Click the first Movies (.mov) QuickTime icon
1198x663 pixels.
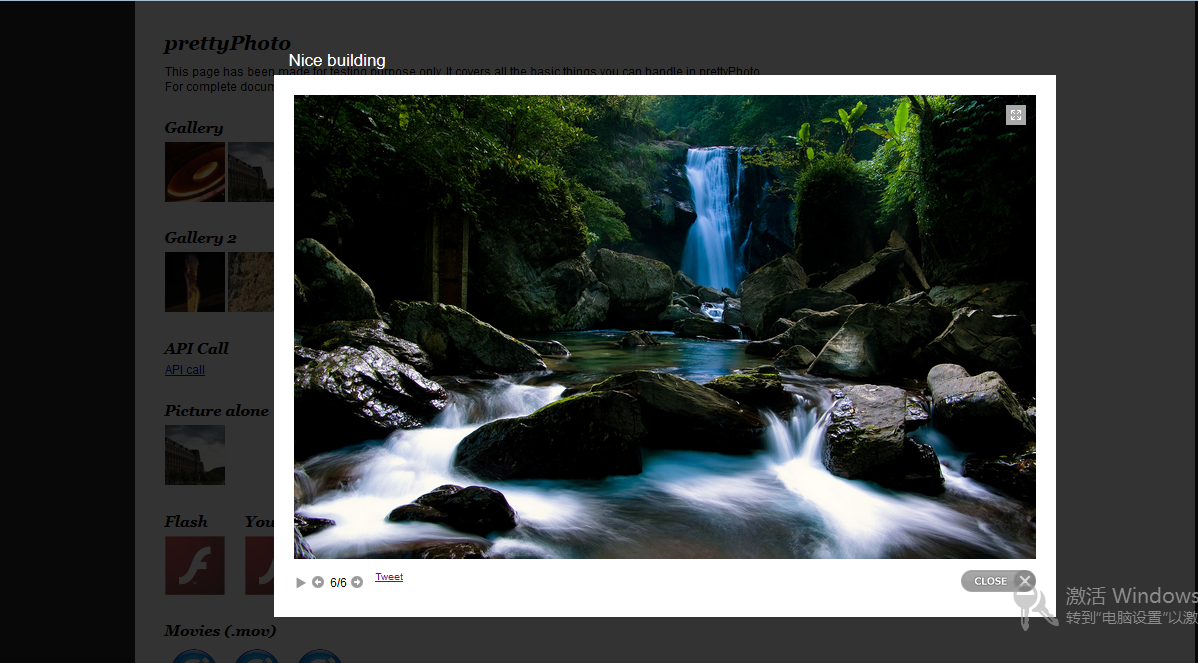pos(193,656)
